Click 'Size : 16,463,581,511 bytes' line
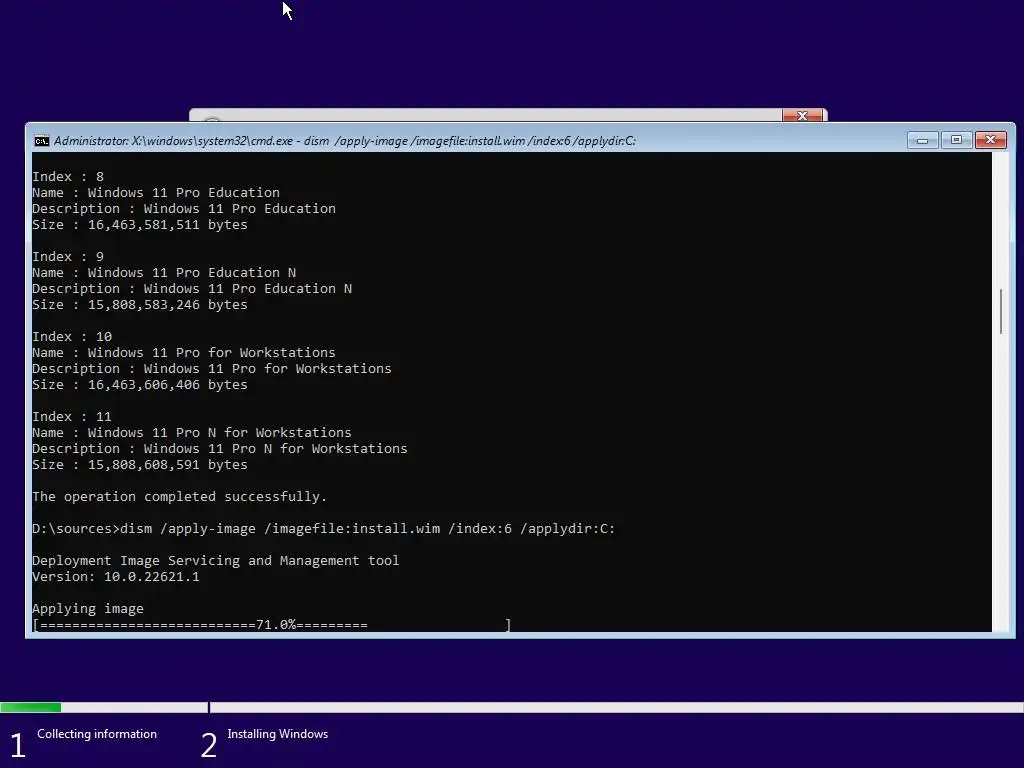 pyautogui.click(x=140, y=225)
